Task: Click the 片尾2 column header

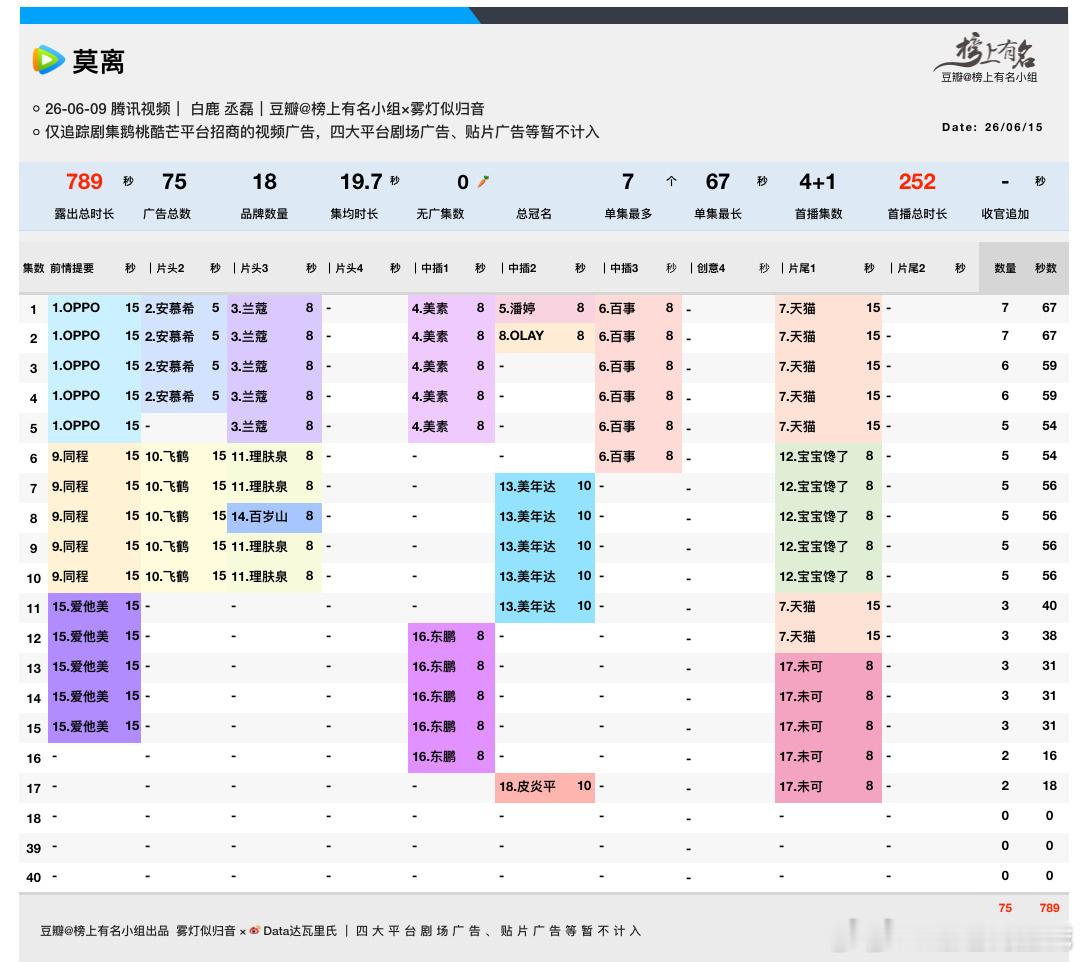Action: pos(911,268)
